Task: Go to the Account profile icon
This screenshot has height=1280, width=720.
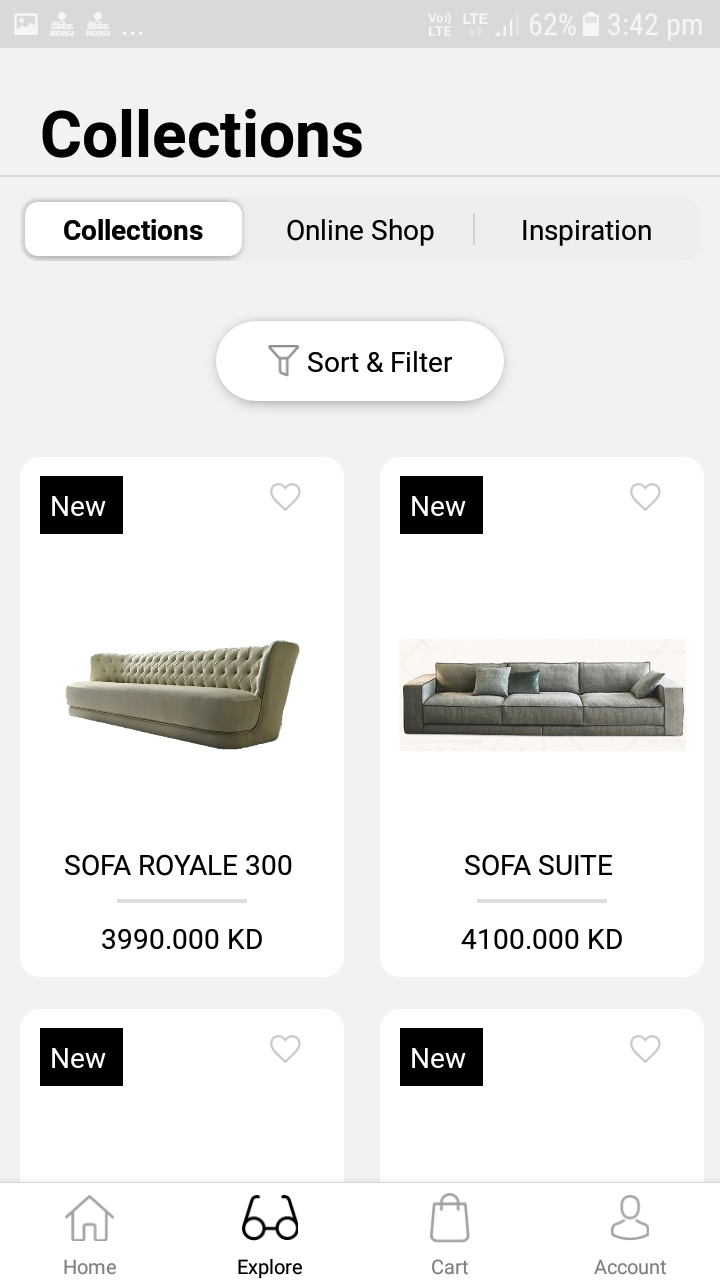Action: click(x=630, y=1219)
